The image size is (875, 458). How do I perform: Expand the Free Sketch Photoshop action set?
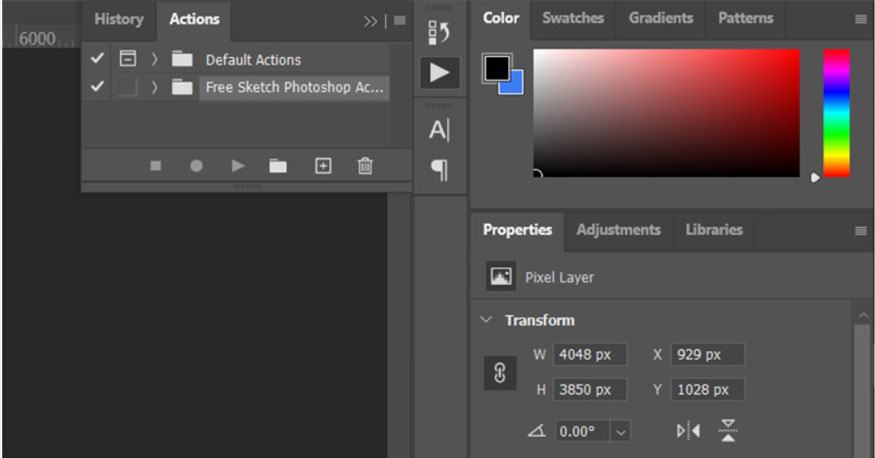click(x=155, y=87)
